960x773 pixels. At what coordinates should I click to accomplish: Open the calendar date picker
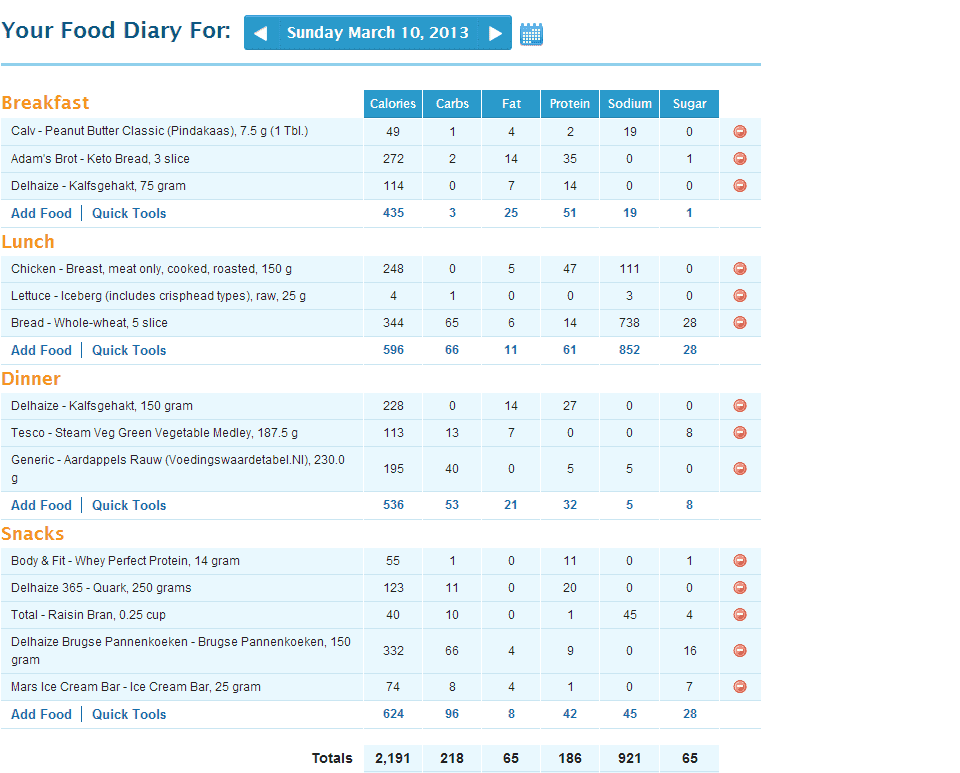(x=531, y=34)
